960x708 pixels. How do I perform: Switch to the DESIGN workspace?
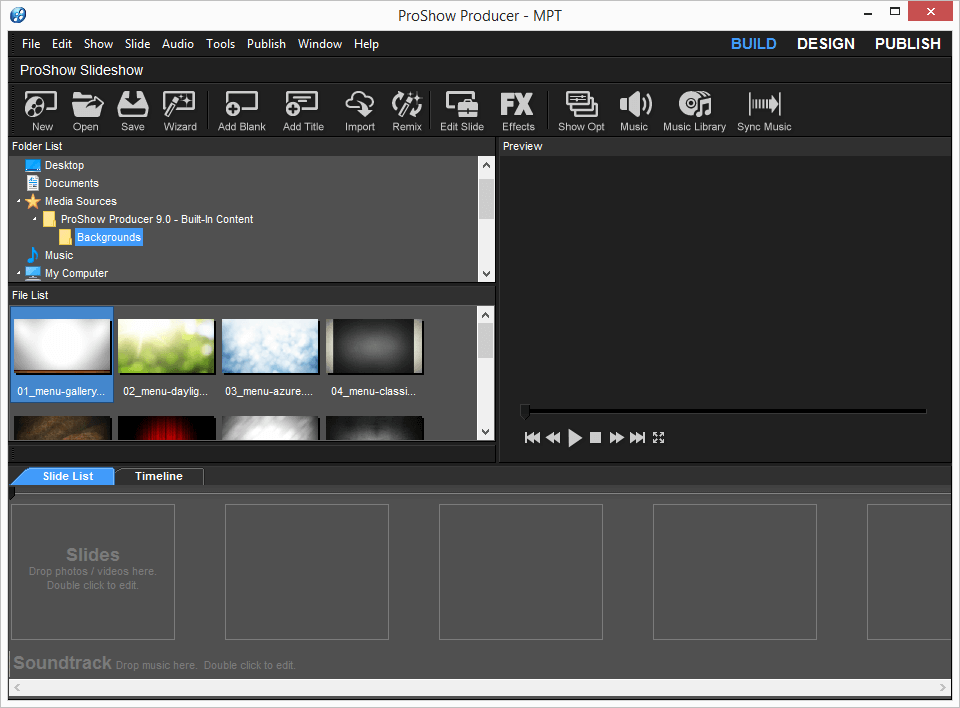click(x=825, y=44)
